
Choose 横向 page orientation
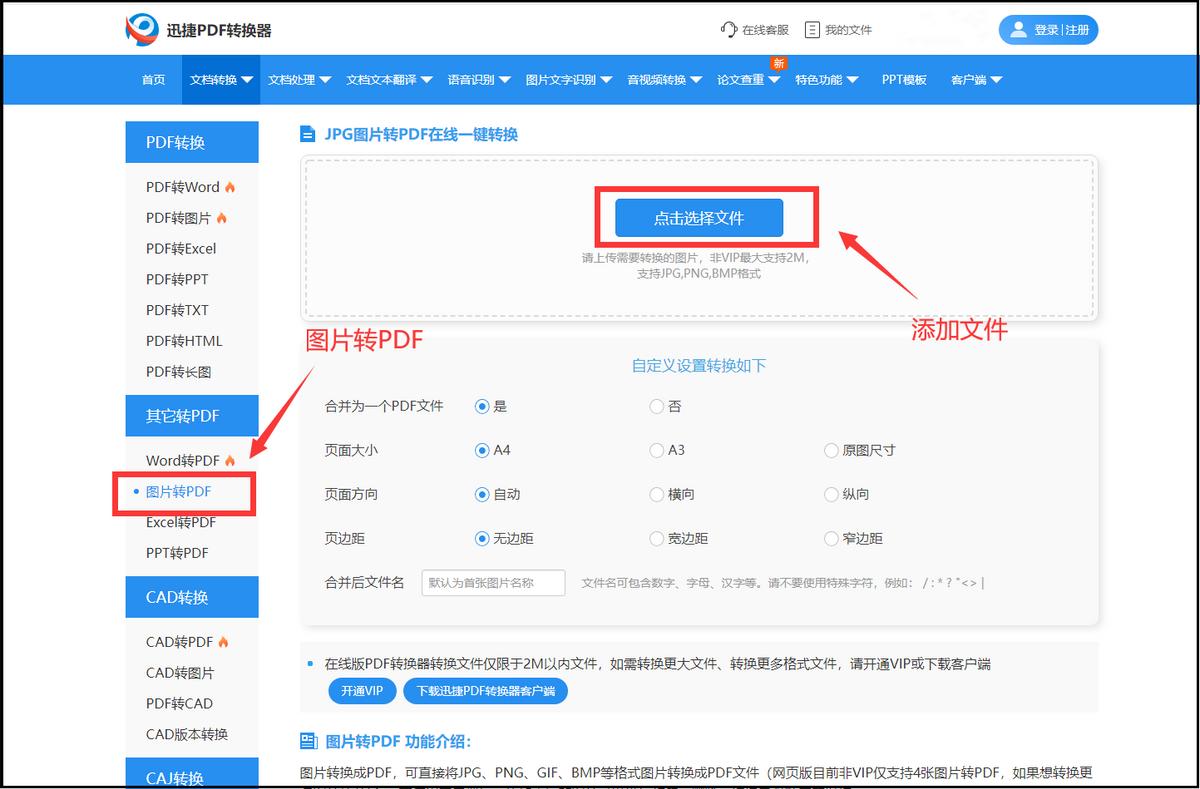[655, 494]
